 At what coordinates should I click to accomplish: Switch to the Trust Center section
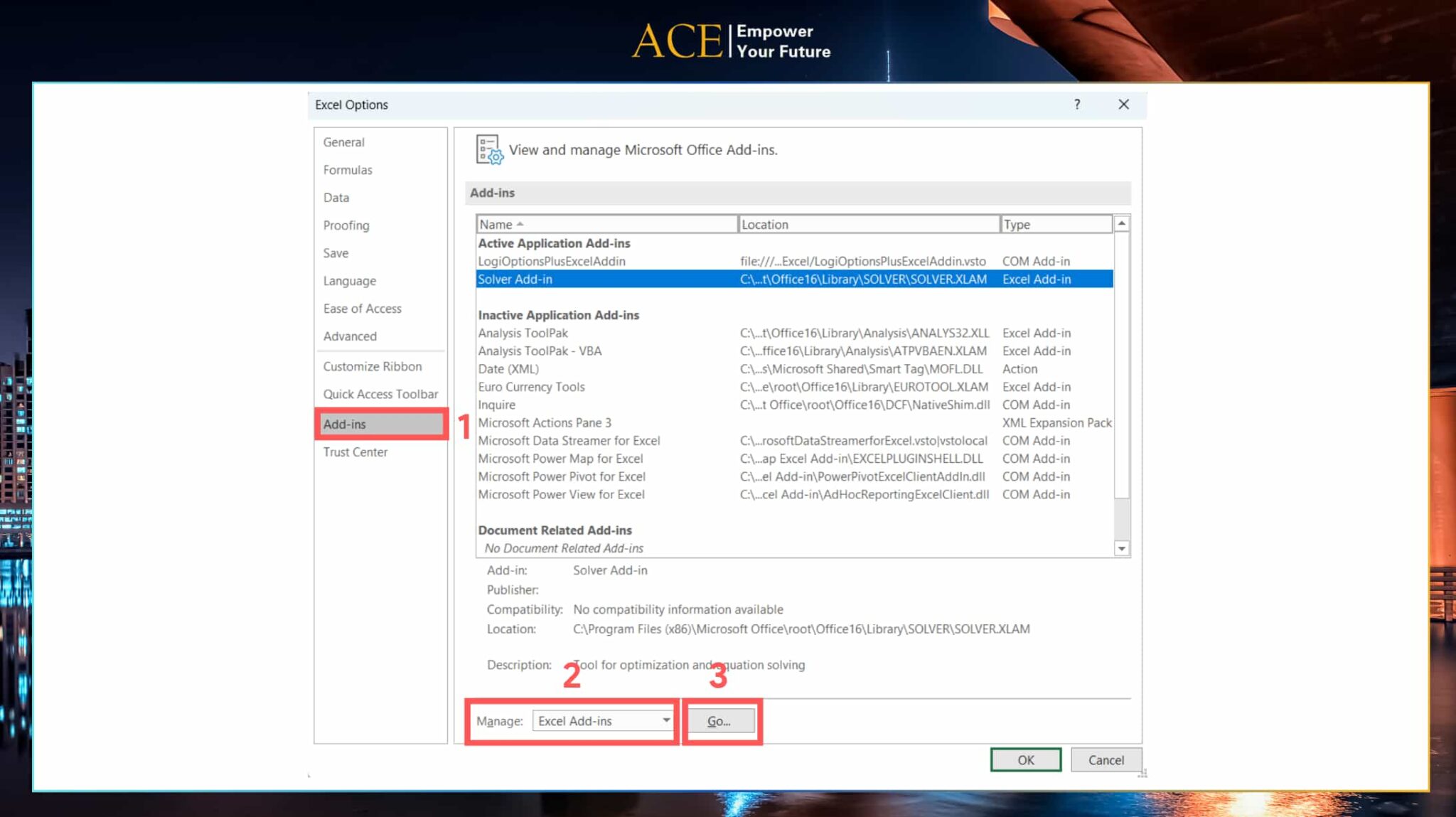(355, 452)
